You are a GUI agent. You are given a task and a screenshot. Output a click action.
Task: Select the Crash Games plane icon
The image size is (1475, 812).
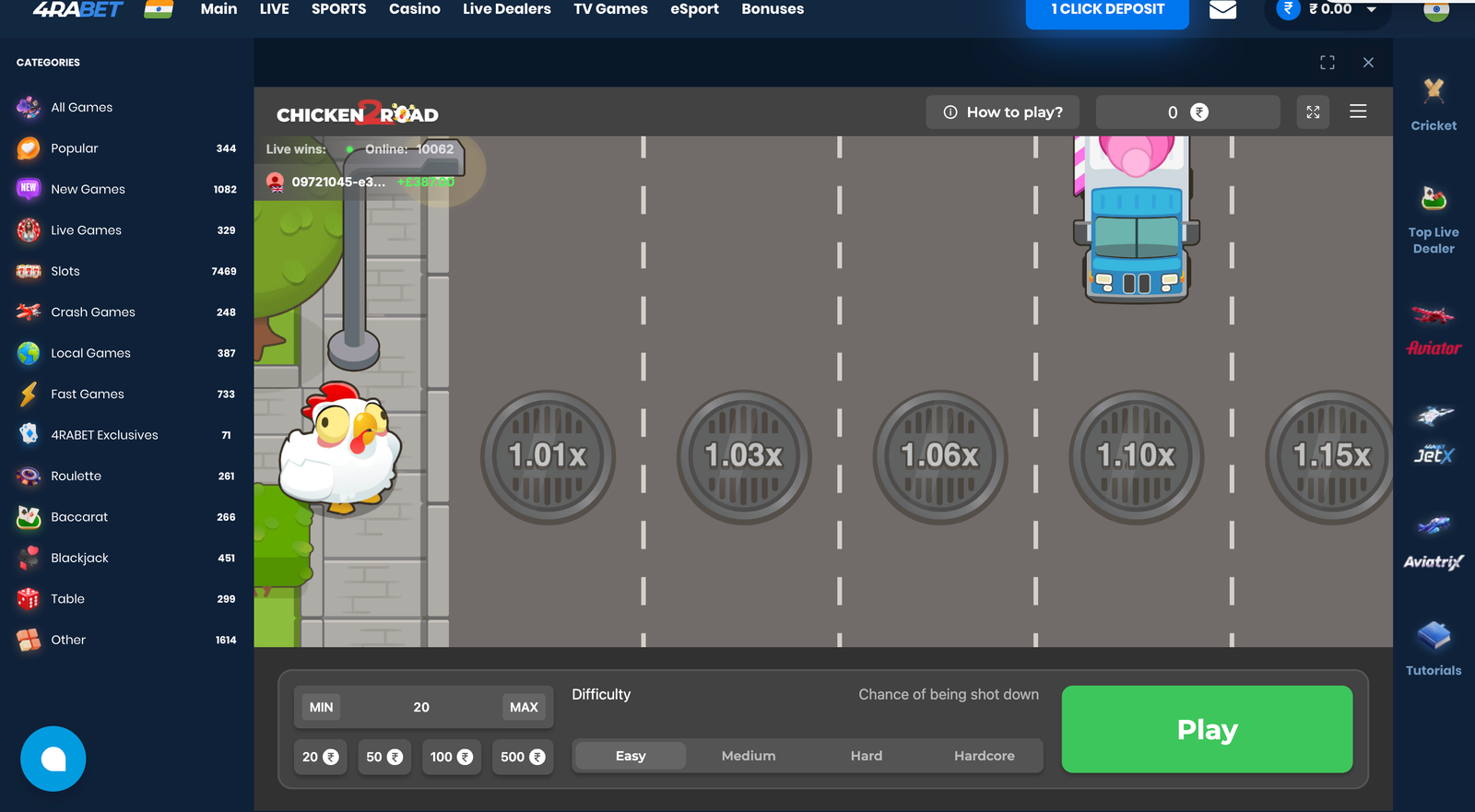coord(29,312)
